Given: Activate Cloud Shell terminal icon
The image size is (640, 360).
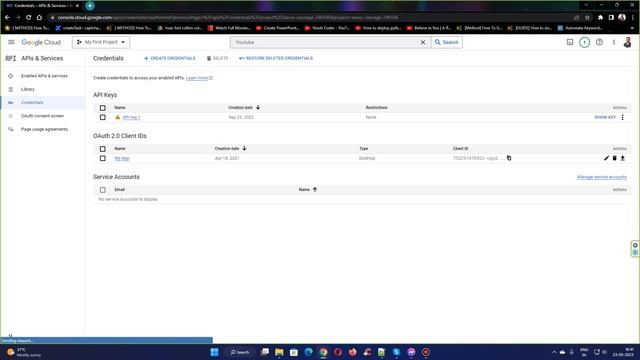Looking at the screenshot, I should click(570, 42).
